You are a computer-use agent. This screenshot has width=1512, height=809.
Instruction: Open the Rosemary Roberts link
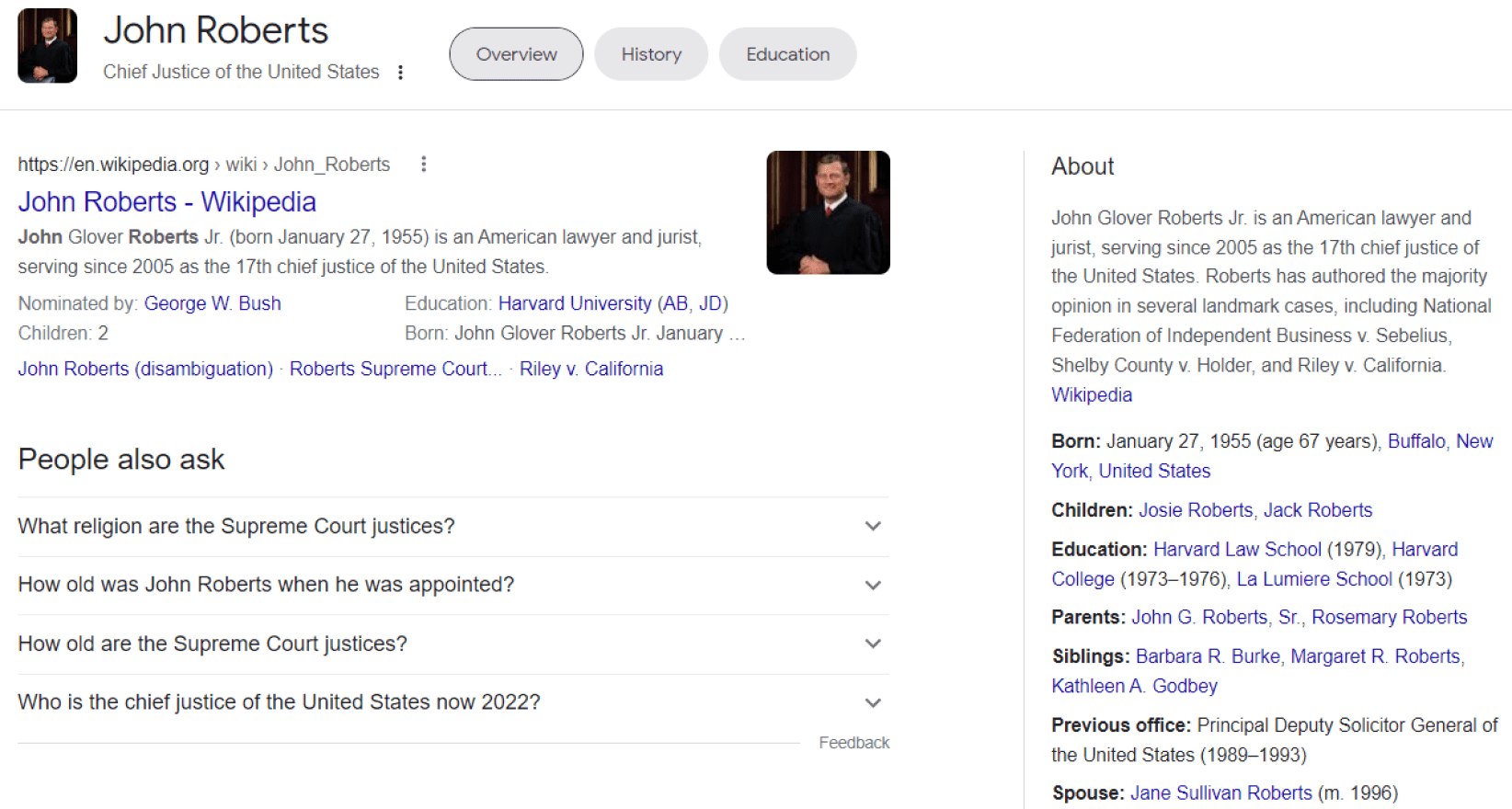1390,618
